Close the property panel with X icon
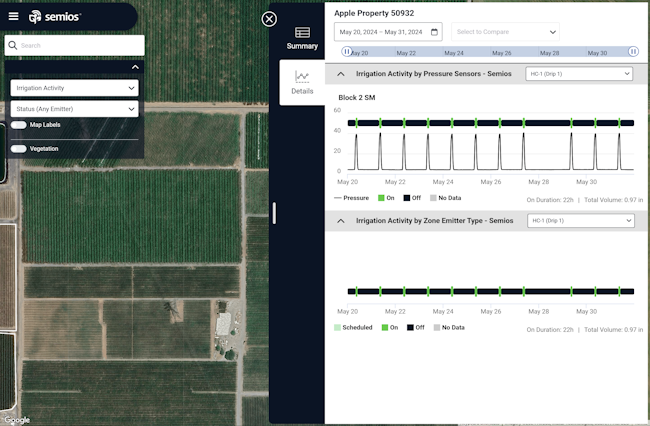This screenshot has height=426, width=650. (x=269, y=19)
